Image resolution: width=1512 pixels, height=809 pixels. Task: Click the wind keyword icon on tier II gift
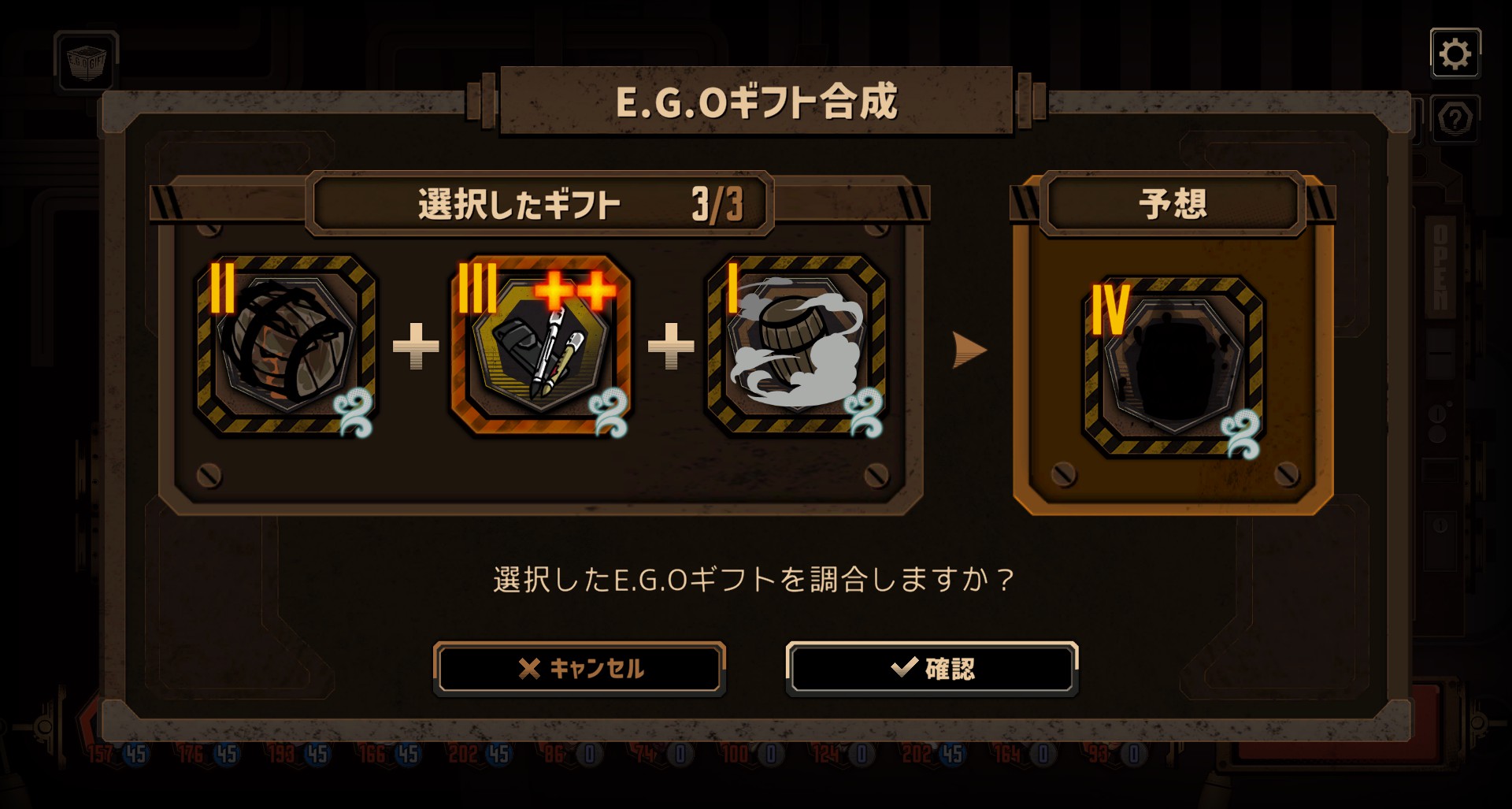[353, 412]
